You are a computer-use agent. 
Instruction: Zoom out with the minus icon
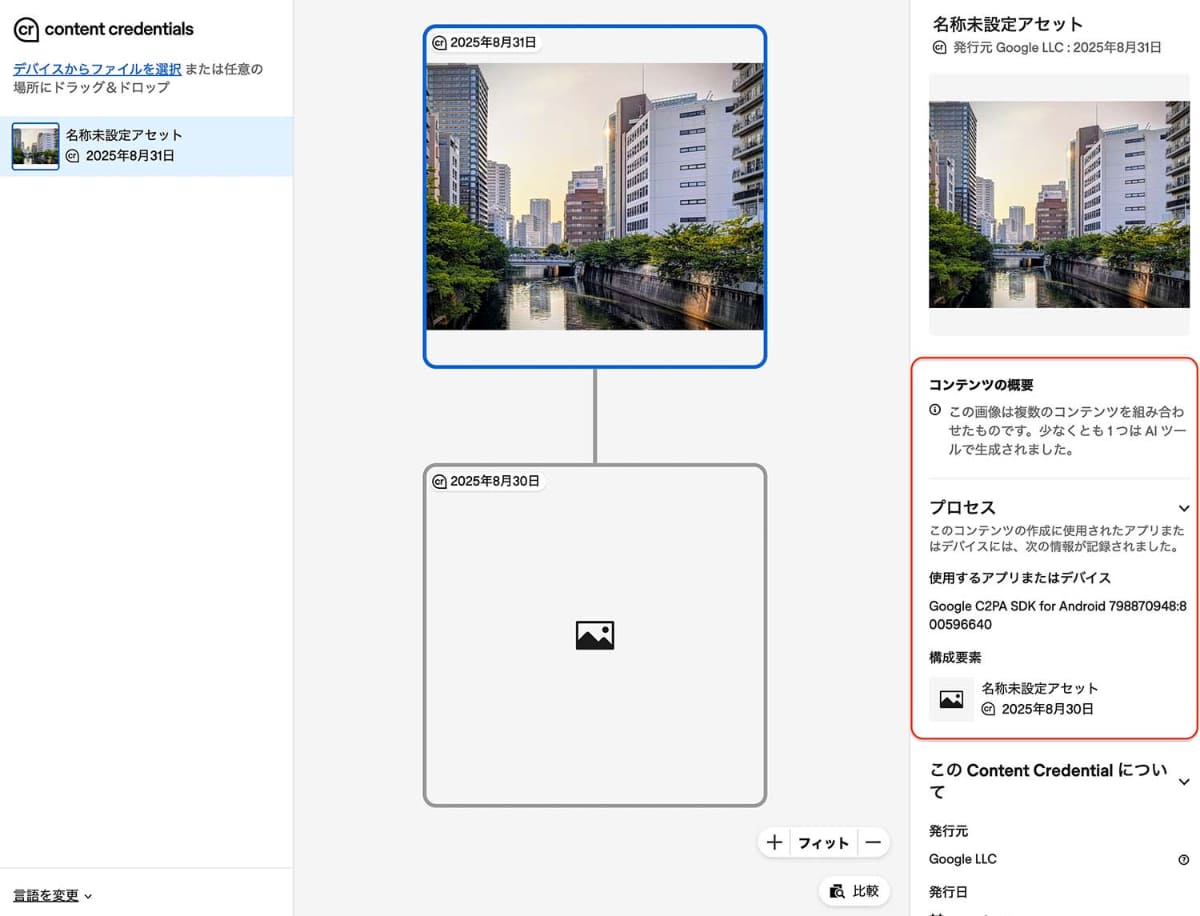click(872, 841)
